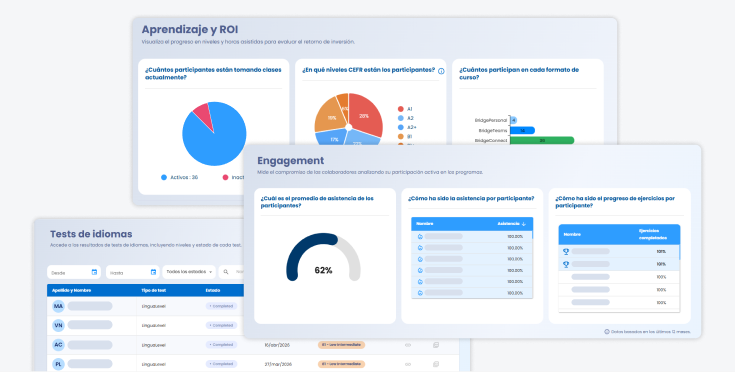Viewport: 735px width, 372px height.
Task: Click the BridgePersonal bar in the format chart
Action: pyautogui.click(x=513, y=120)
